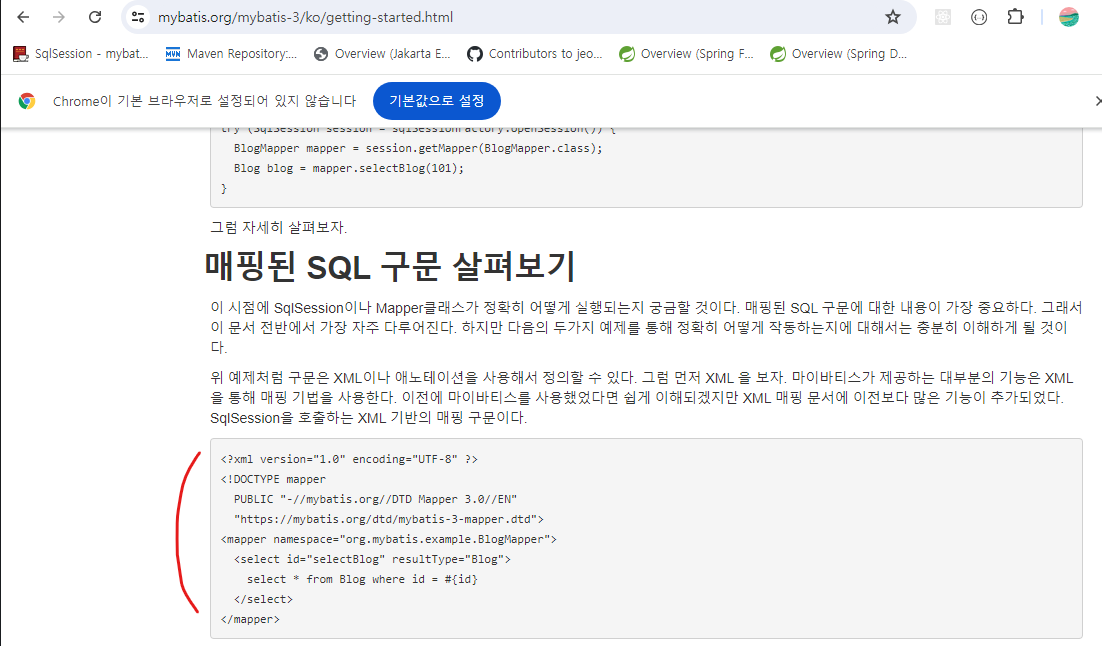Click the paragraph starting 이 시점에 SqlSession이나
This screenshot has width=1102, height=646.
tap(647, 328)
